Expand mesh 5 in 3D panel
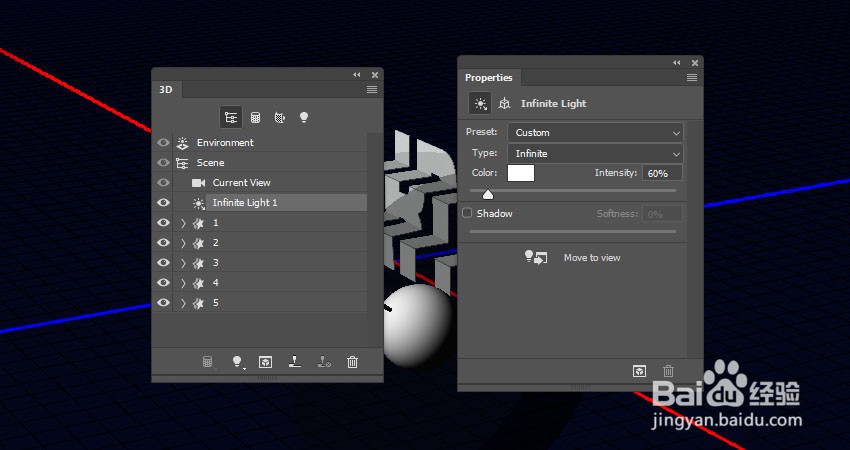This screenshot has width=850, height=450. pyautogui.click(x=183, y=303)
